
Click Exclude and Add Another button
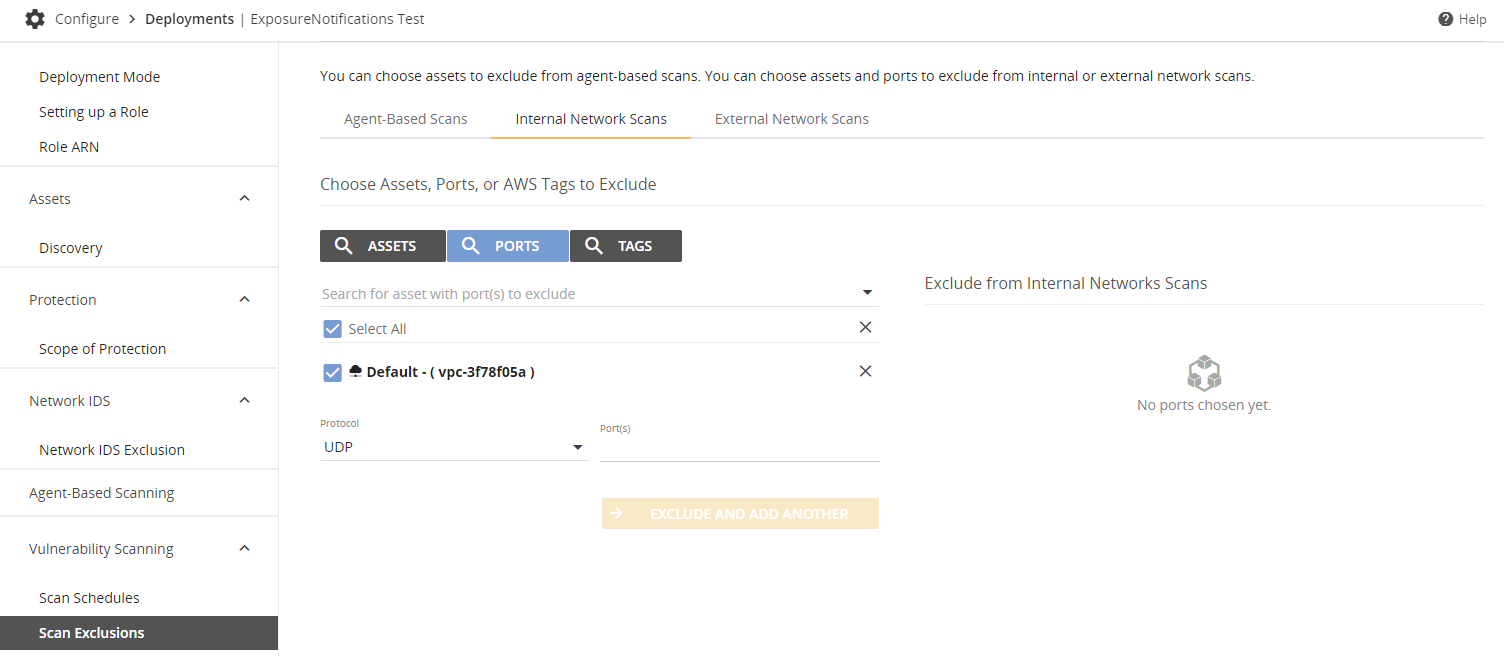(740, 514)
